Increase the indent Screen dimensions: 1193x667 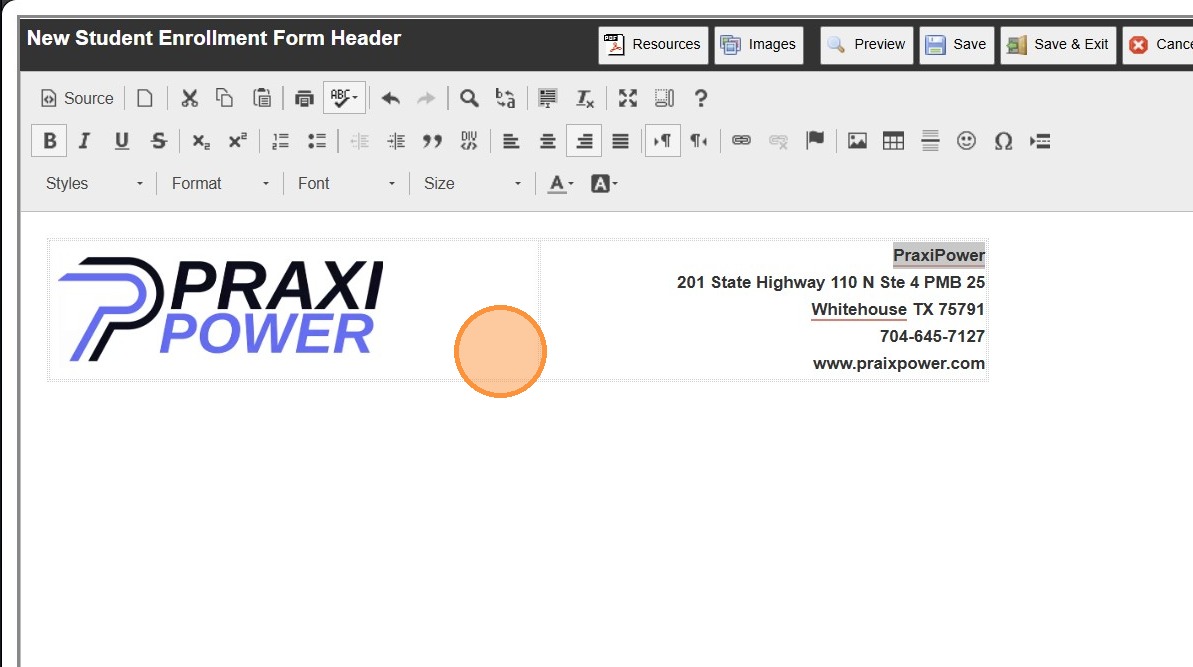[x=396, y=141]
